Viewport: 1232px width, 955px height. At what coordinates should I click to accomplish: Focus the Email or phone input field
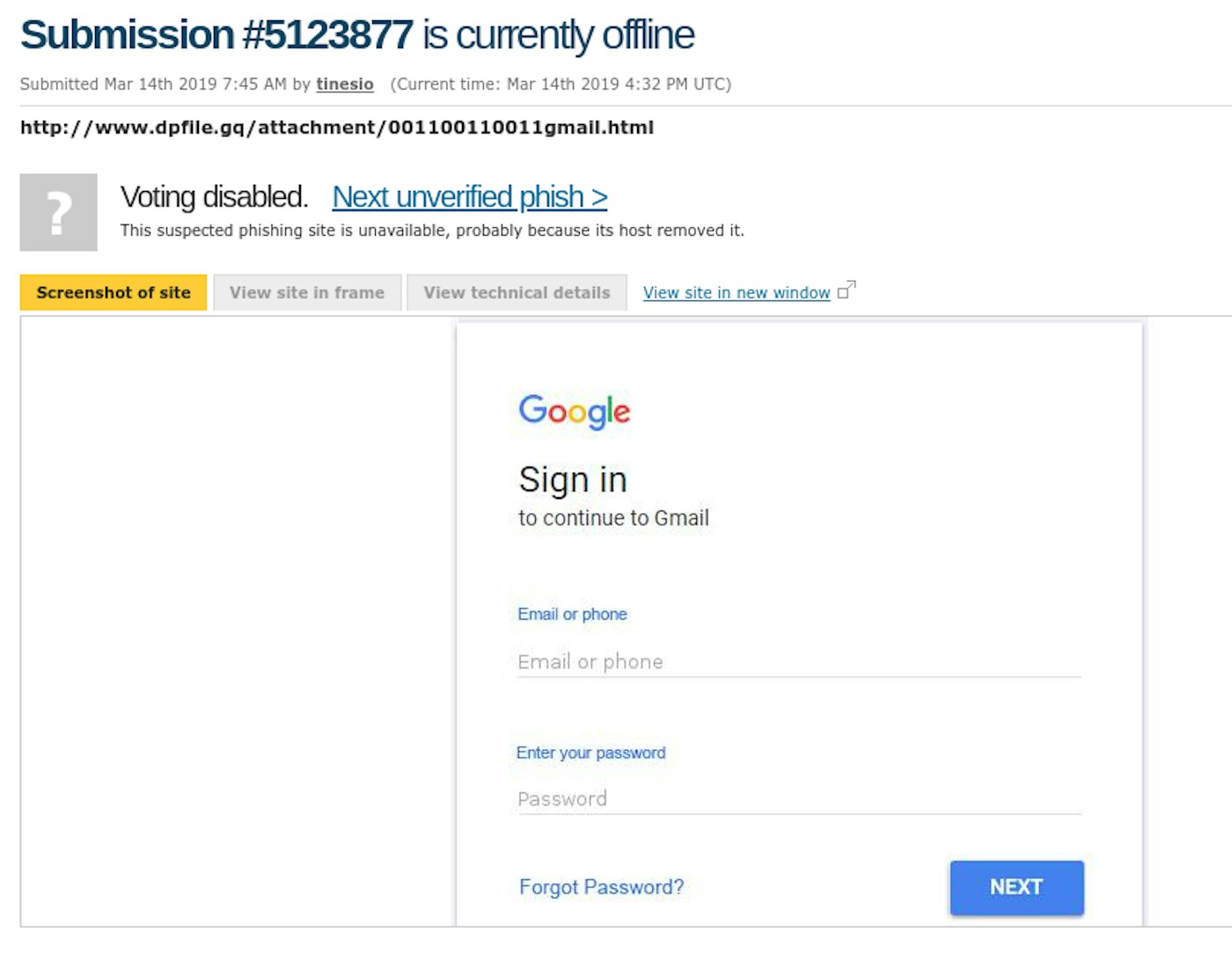click(798, 662)
